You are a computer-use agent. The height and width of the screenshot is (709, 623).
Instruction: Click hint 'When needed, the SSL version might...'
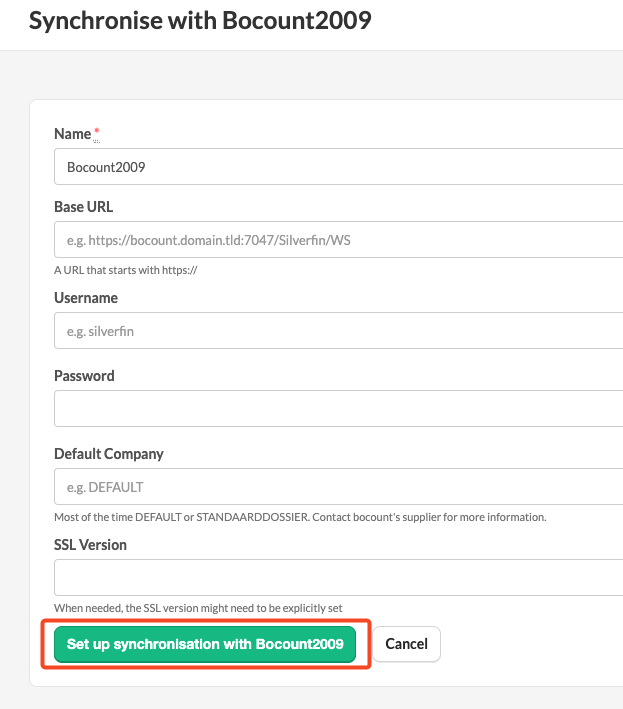pyautogui.click(x=198, y=608)
